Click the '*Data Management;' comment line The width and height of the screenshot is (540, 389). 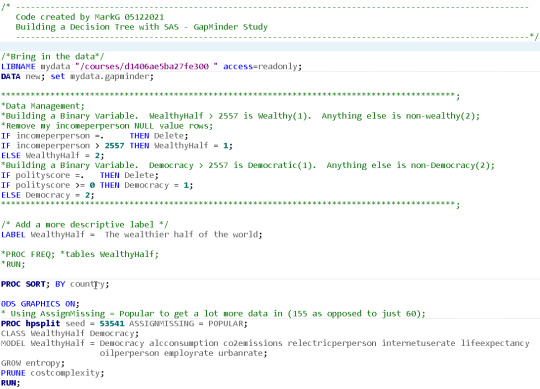43,106
